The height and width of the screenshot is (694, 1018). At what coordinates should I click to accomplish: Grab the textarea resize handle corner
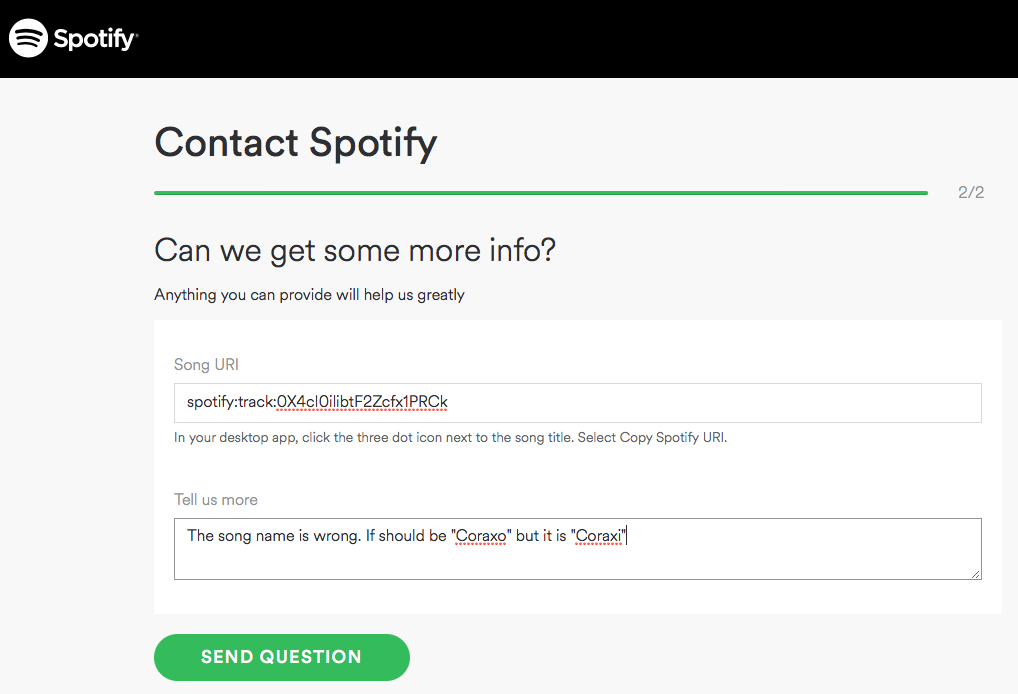tap(976, 574)
